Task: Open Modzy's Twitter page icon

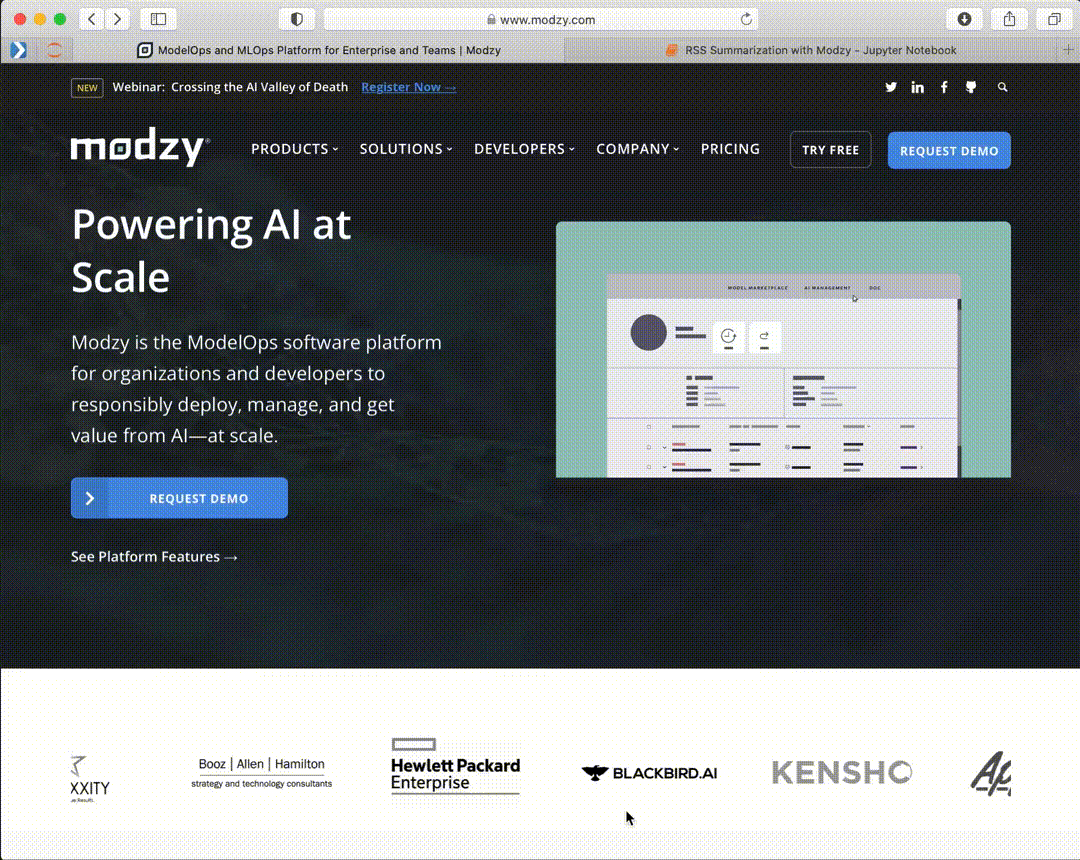Action: click(891, 88)
